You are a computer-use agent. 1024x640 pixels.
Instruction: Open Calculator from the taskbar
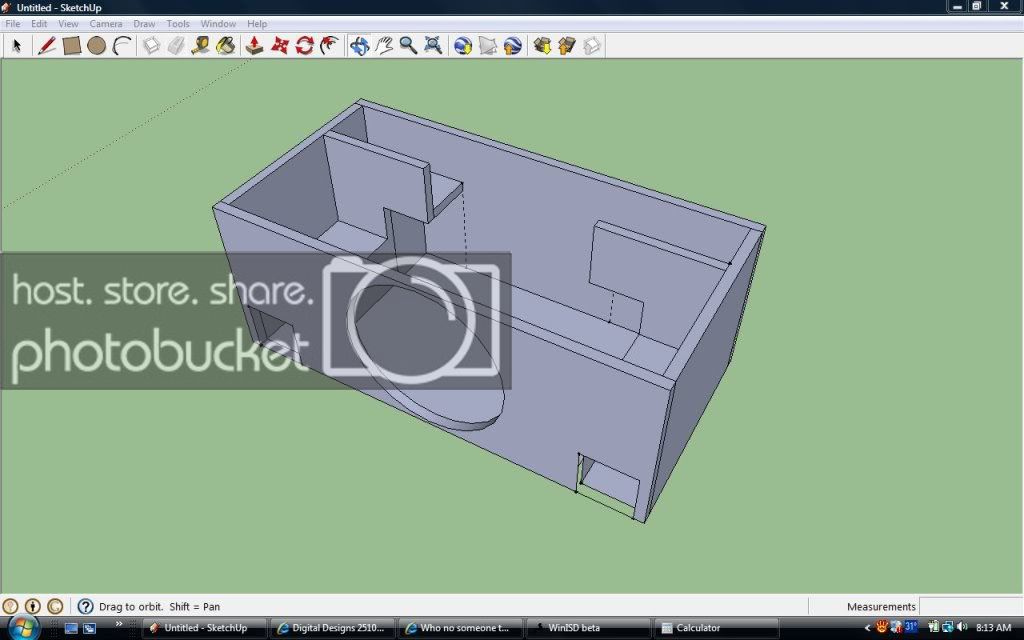tap(716, 628)
